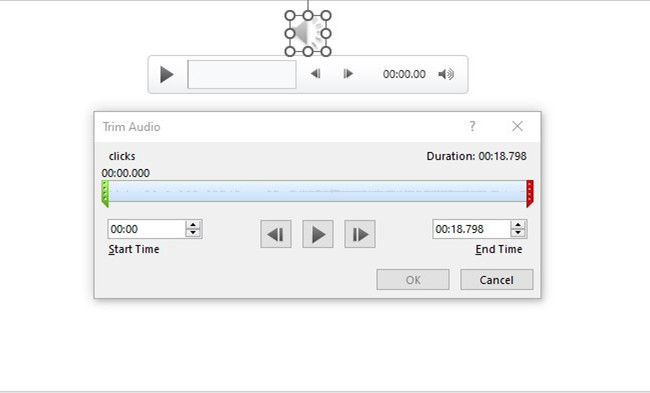The image size is (650, 393).
Task: Click the End Time label
Action: click(x=499, y=249)
